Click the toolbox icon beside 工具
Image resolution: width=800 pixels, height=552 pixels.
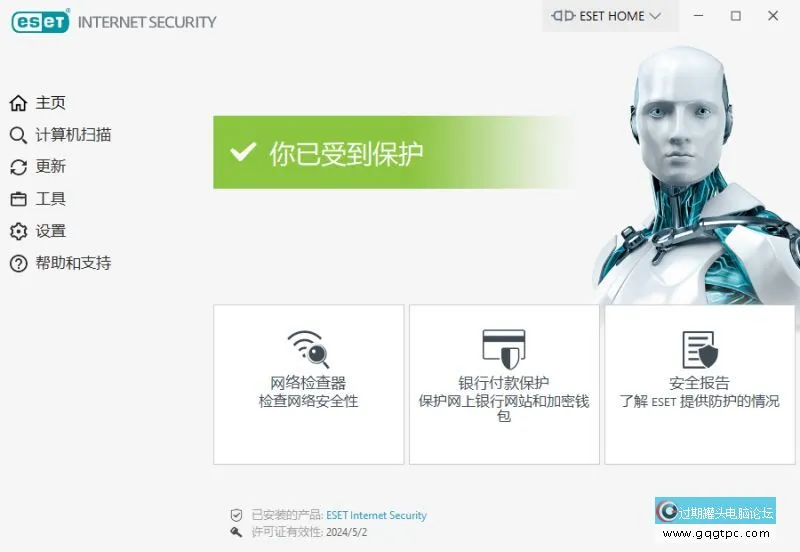click(18, 199)
